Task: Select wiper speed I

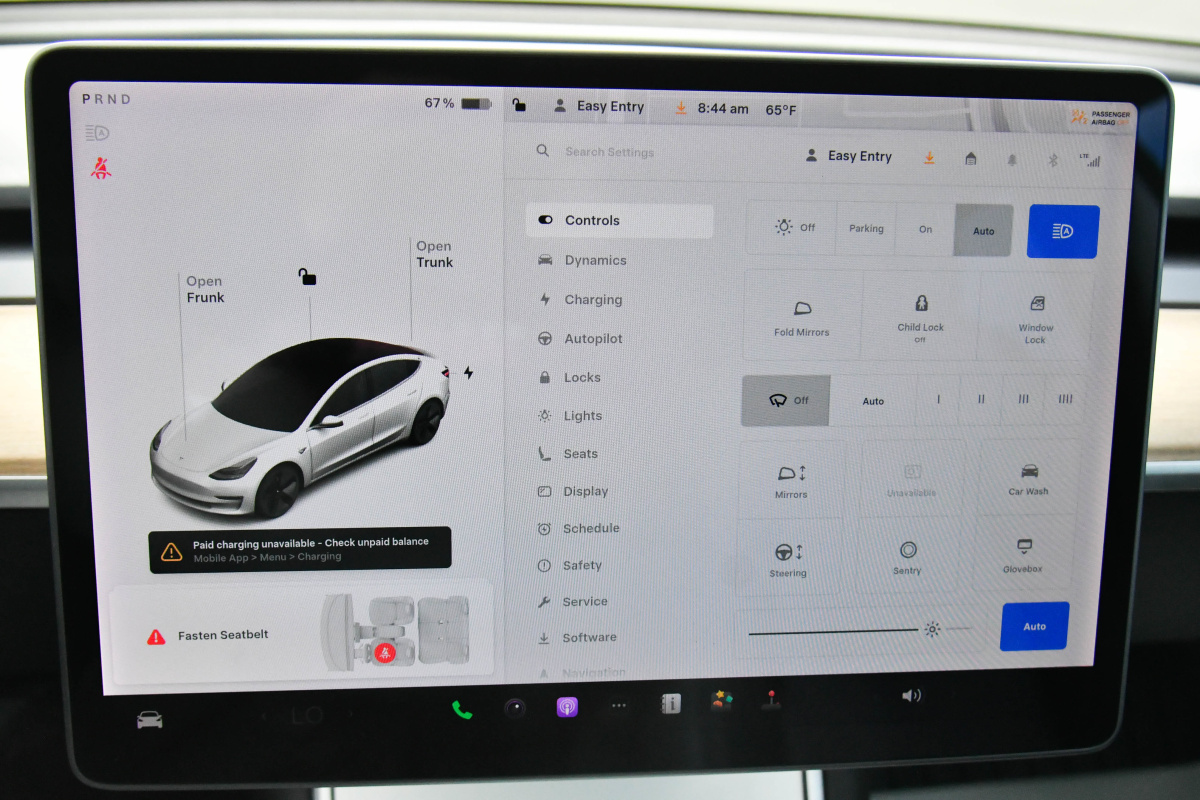Action: tap(938, 401)
